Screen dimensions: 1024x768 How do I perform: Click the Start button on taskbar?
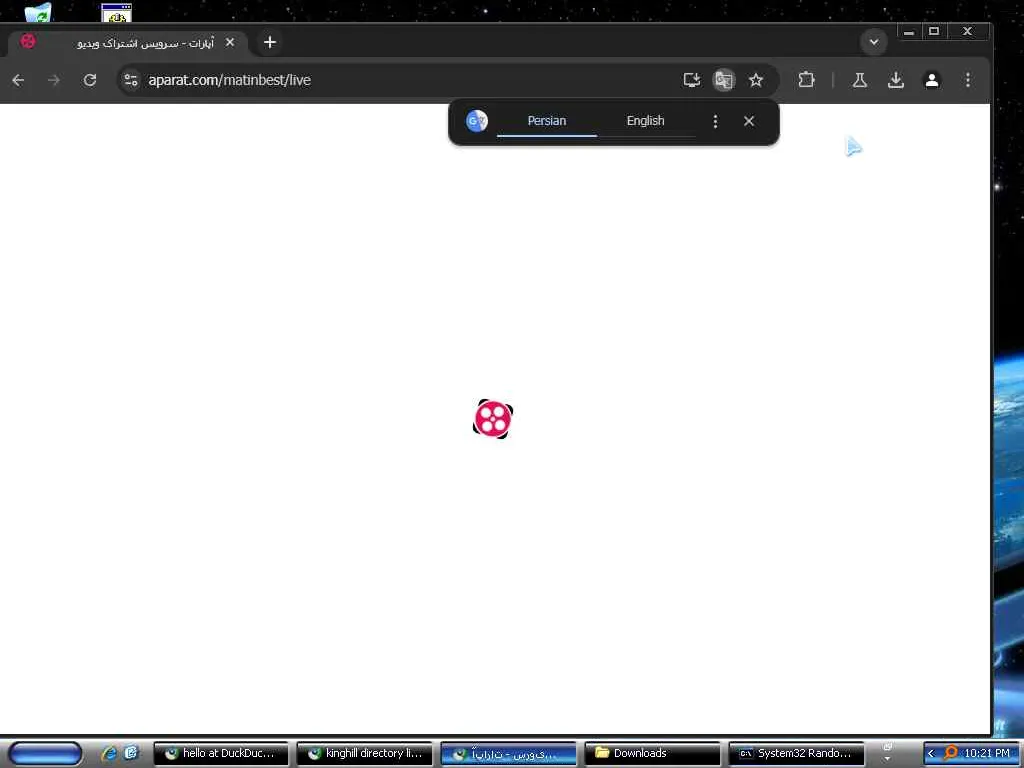point(45,753)
